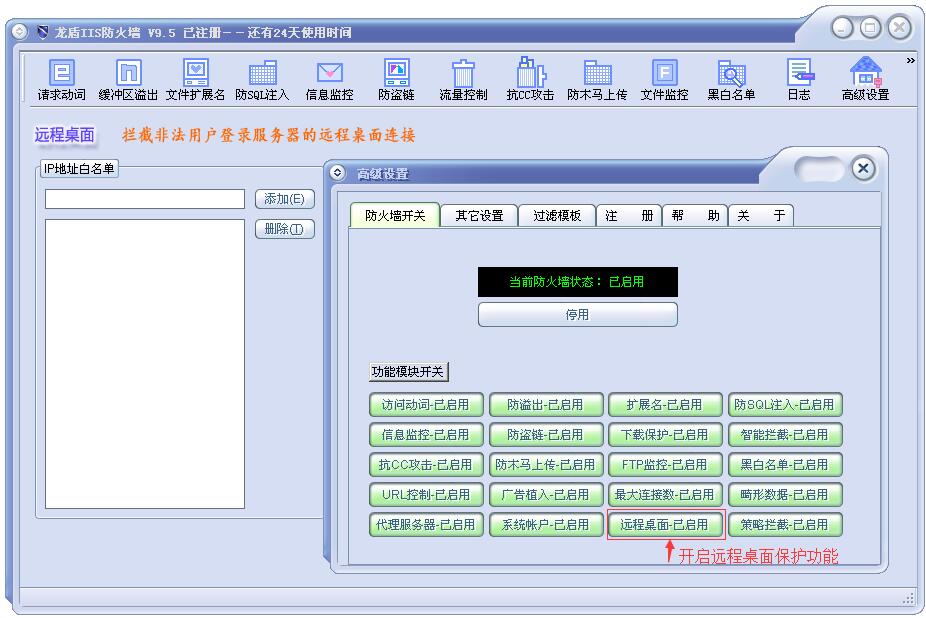Open the 请求动词 toolbar icon

tap(61, 80)
